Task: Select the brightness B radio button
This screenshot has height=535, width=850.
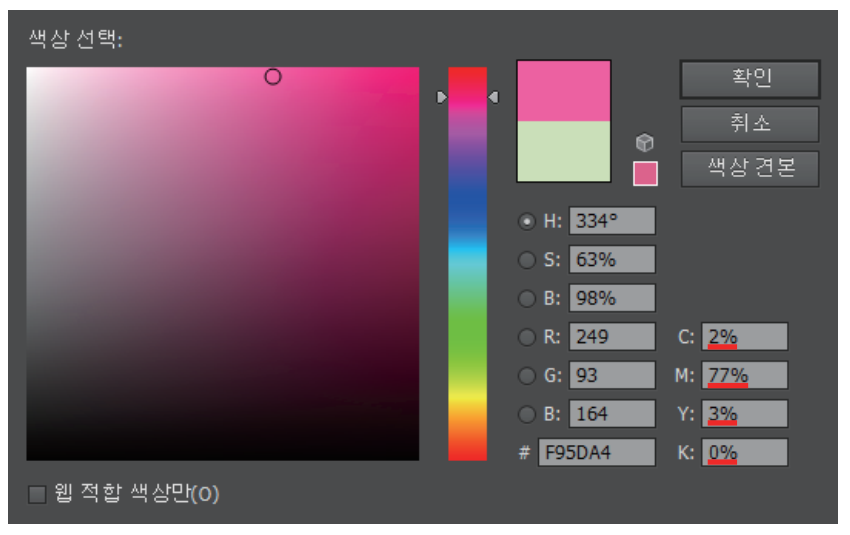Action: click(527, 298)
